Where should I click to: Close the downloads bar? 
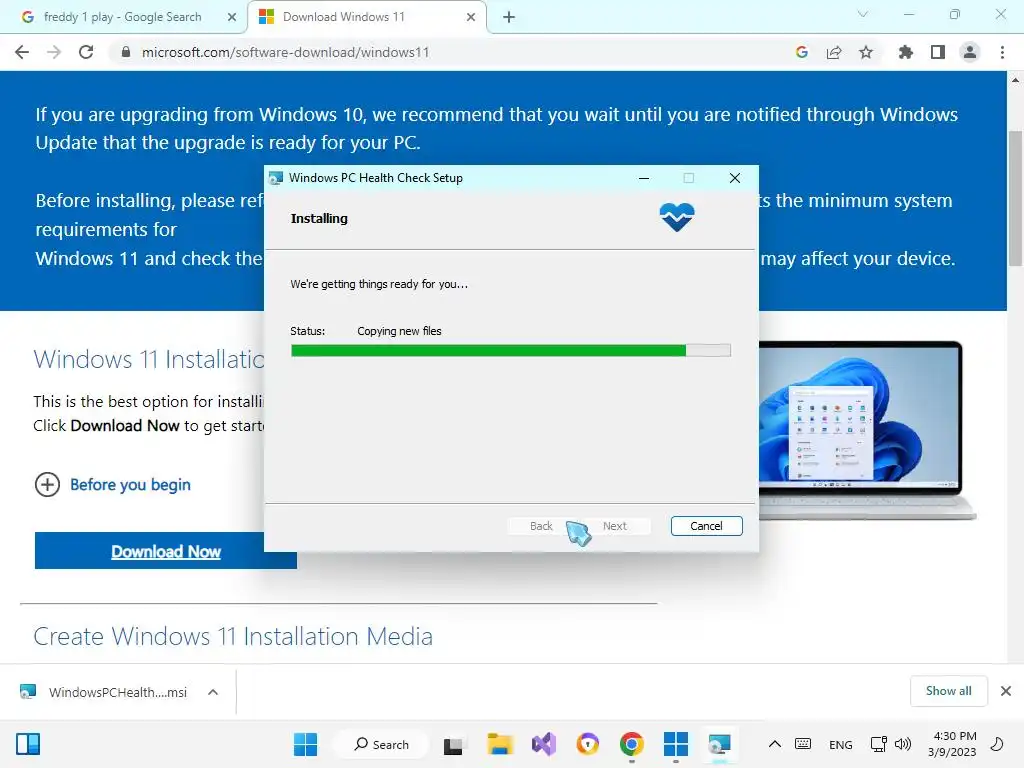(1006, 691)
